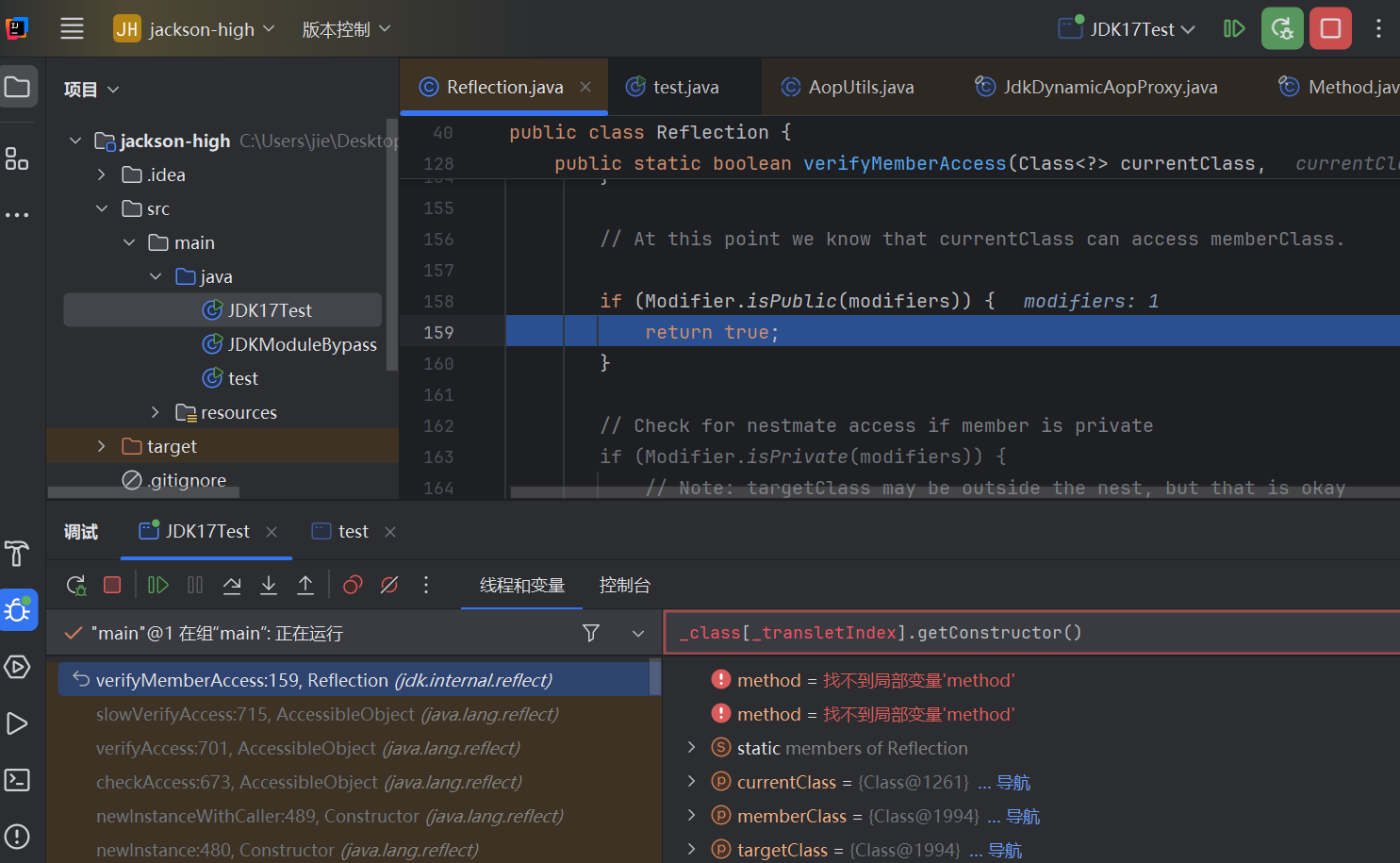Collapse the java folder
The width and height of the screenshot is (1400, 863).
(x=156, y=276)
